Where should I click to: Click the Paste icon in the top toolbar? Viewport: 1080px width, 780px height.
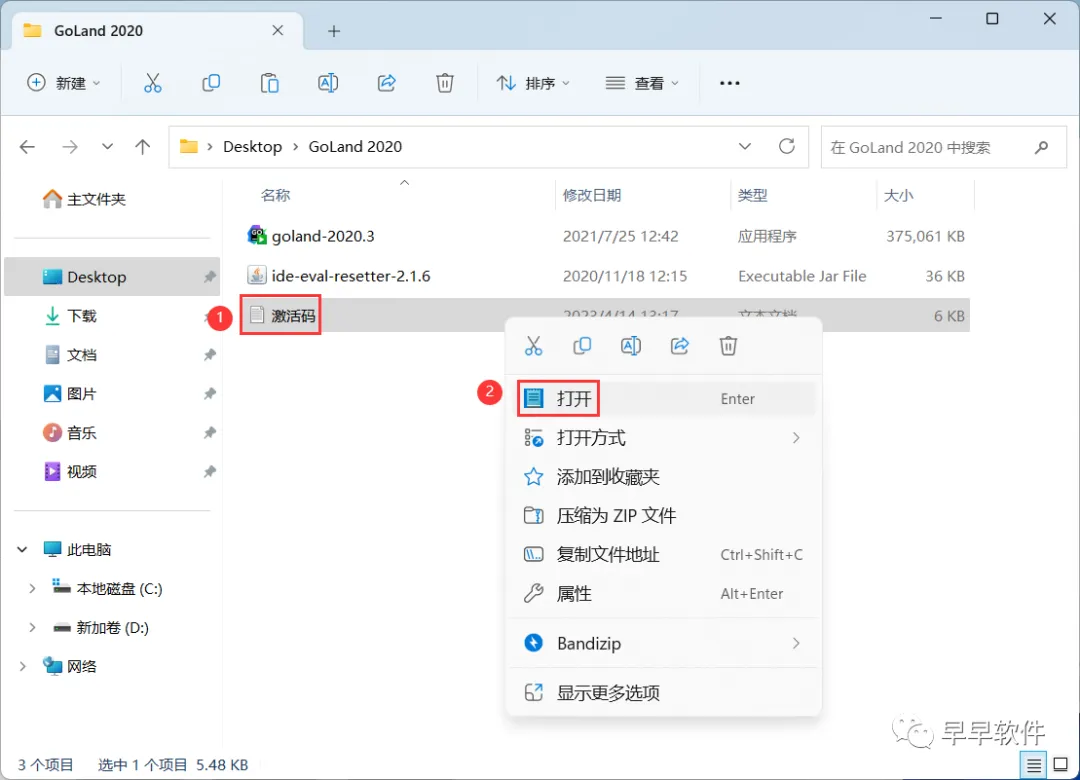tap(269, 83)
